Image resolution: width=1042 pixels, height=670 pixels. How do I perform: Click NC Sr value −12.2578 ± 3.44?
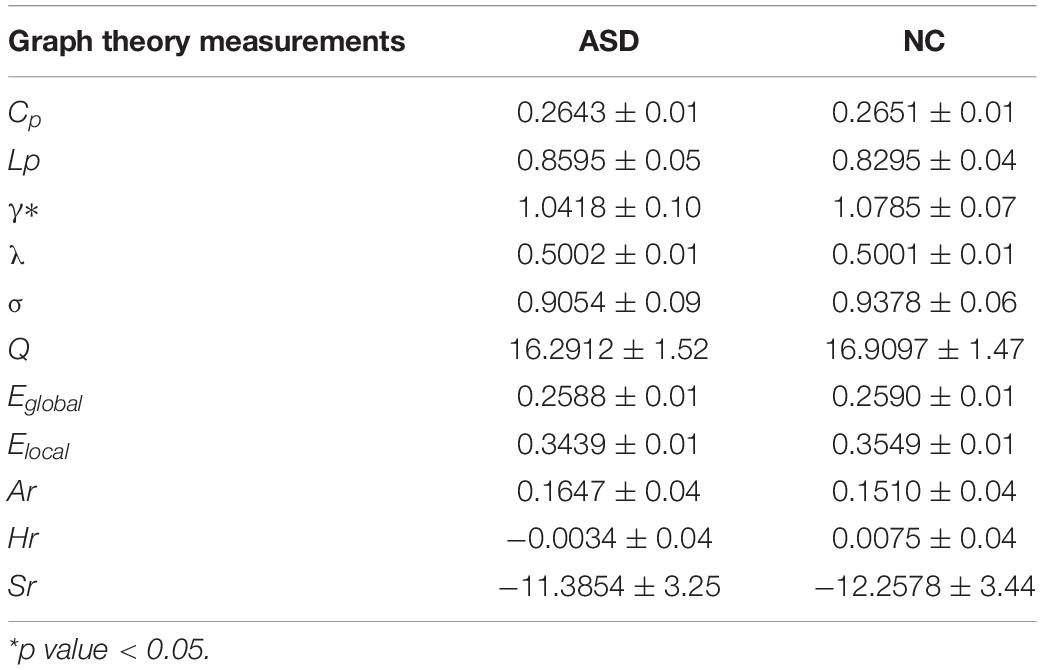tap(924, 586)
